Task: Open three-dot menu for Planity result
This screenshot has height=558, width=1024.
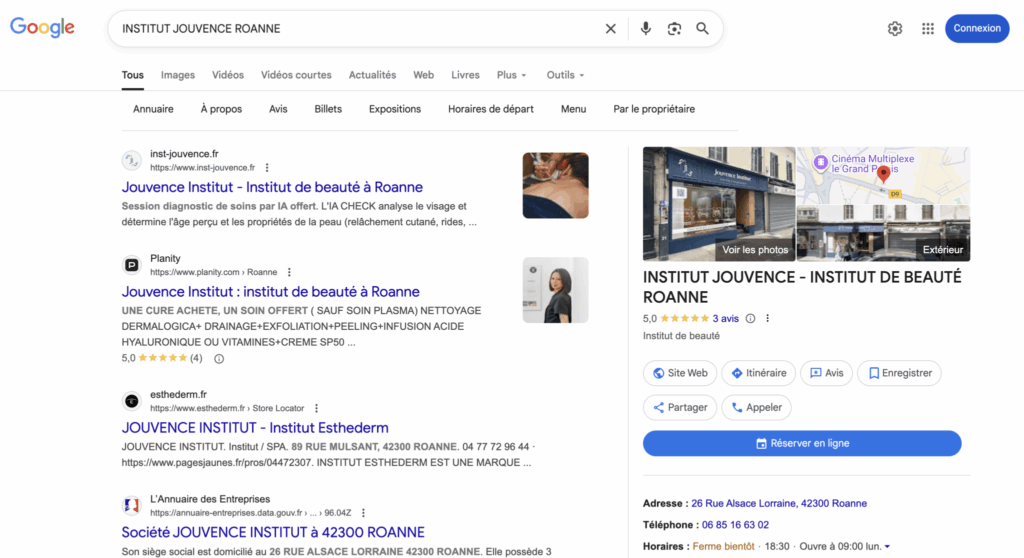Action: 289,272
